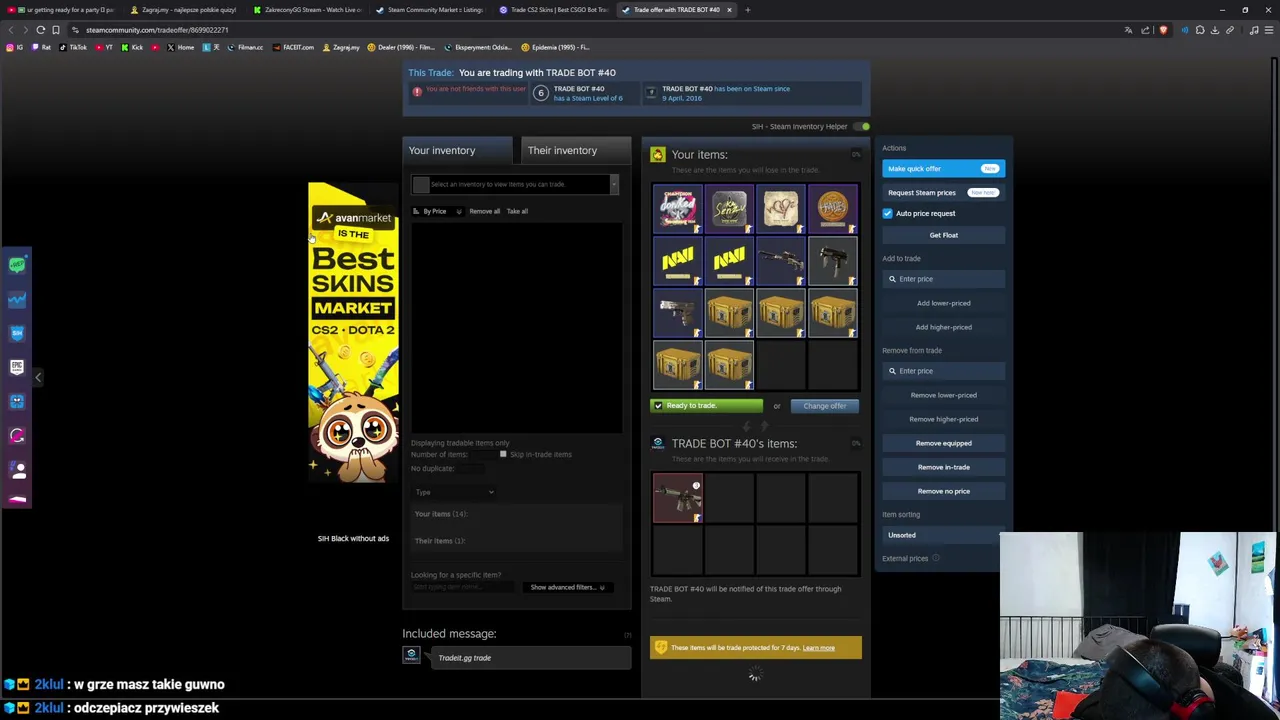Open a new browser tab
This screenshot has height=720, width=1280.
pos(747,10)
